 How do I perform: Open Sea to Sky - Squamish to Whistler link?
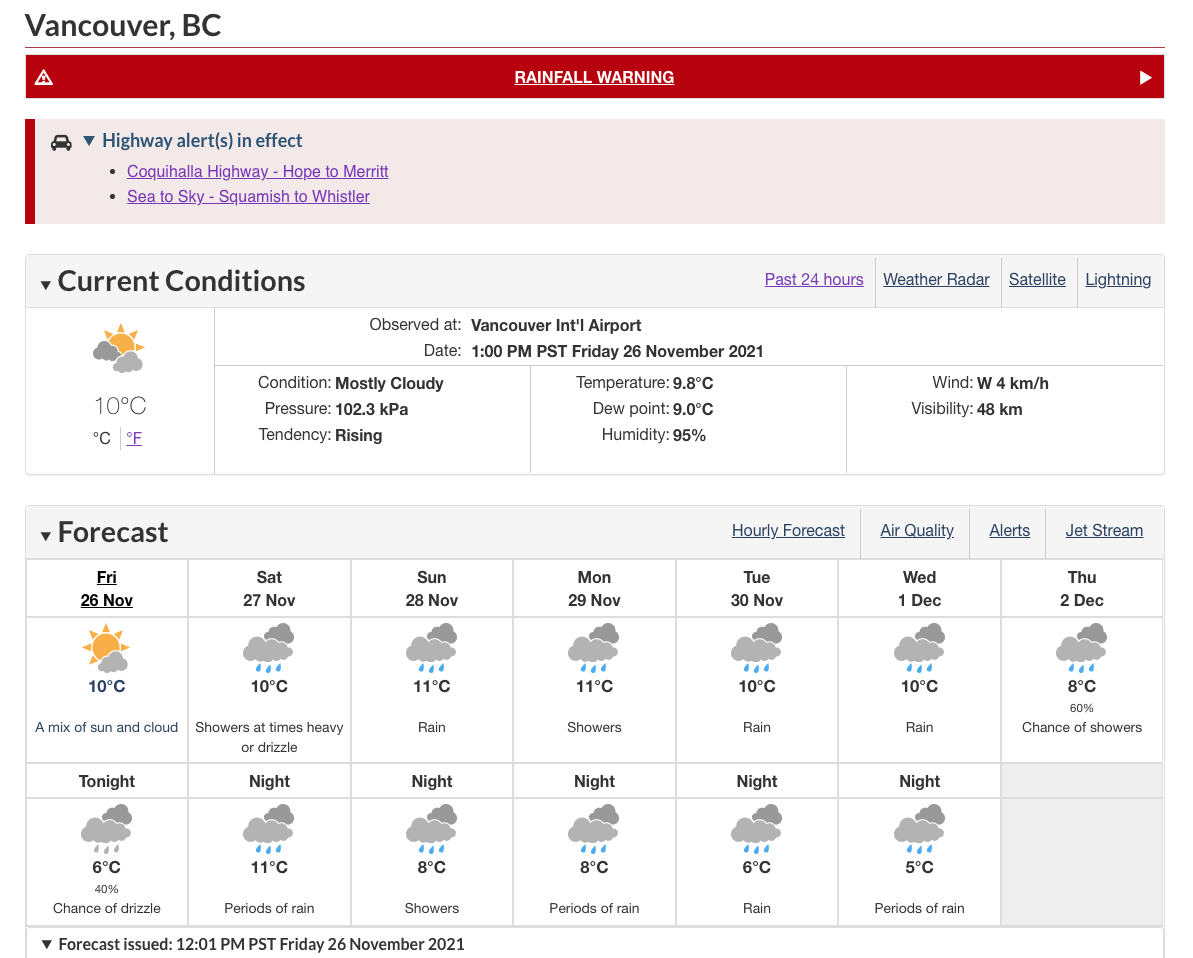pos(248,196)
